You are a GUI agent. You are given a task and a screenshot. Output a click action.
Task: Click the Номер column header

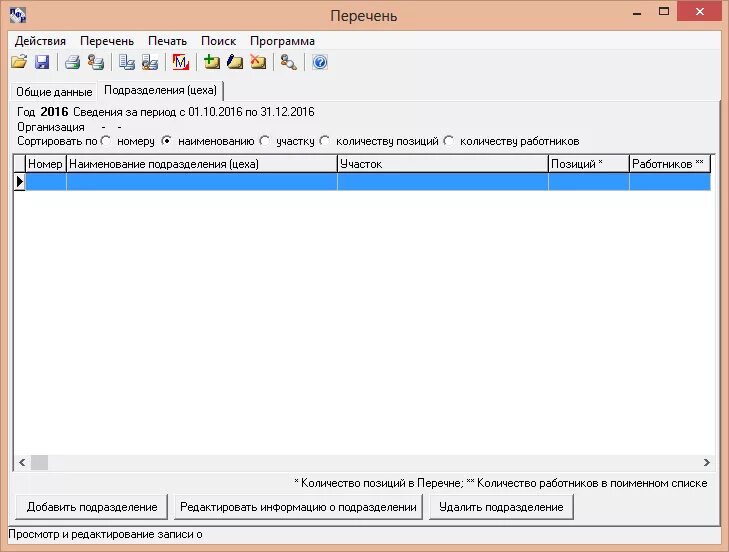tap(46, 164)
